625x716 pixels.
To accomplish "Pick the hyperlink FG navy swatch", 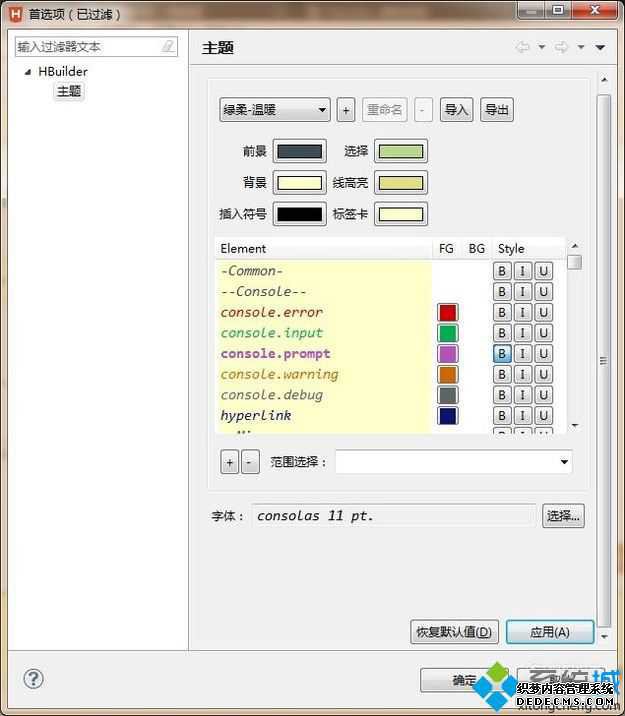I will pos(447,415).
